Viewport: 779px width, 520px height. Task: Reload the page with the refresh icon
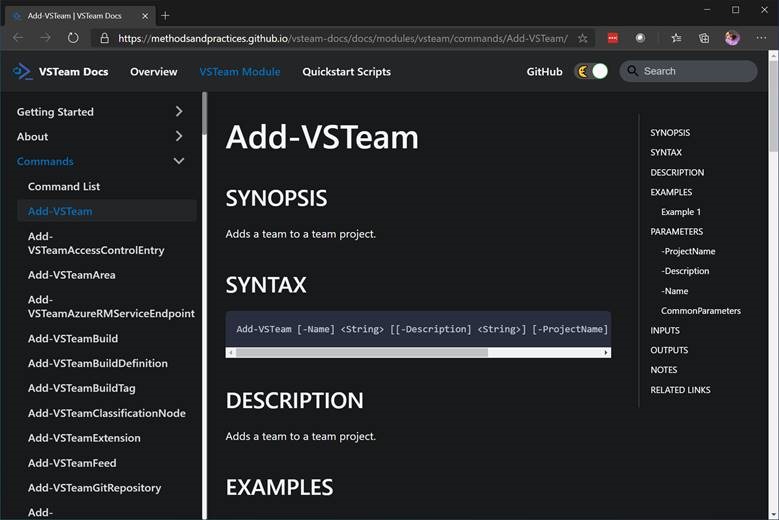pyautogui.click(x=73, y=38)
